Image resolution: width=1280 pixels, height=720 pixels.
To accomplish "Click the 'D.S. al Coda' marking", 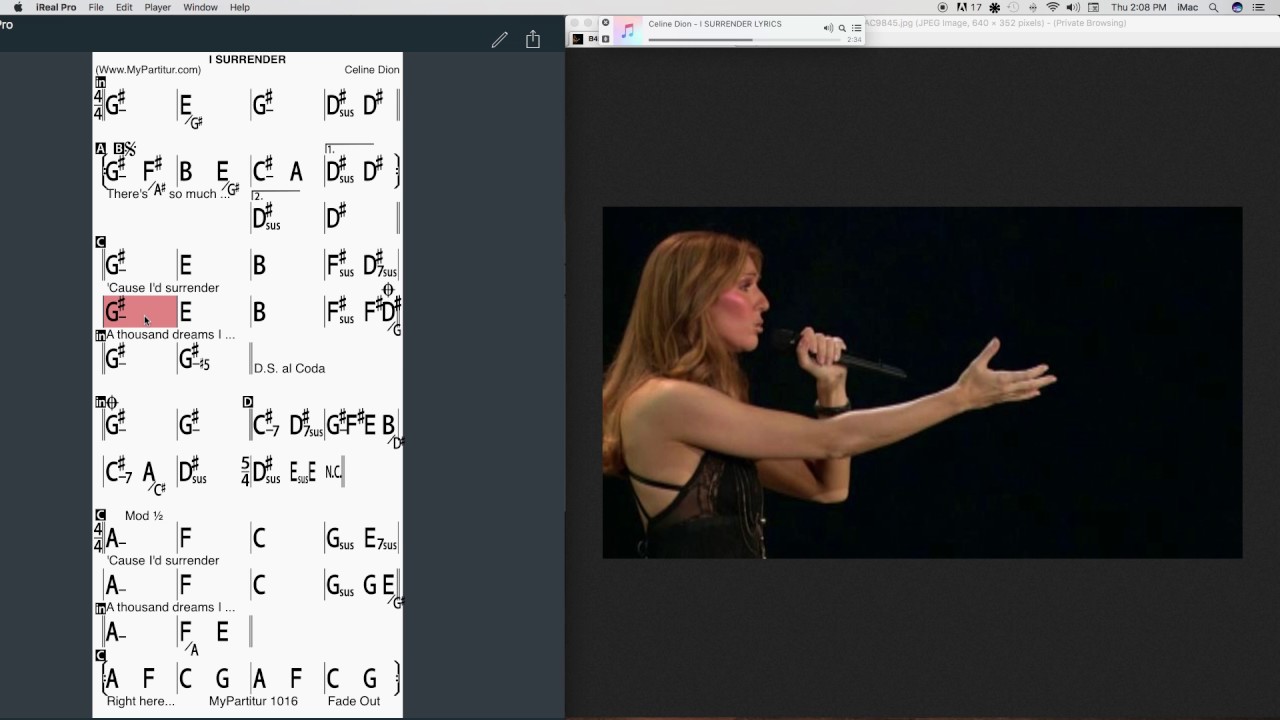I will click(289, 368).
